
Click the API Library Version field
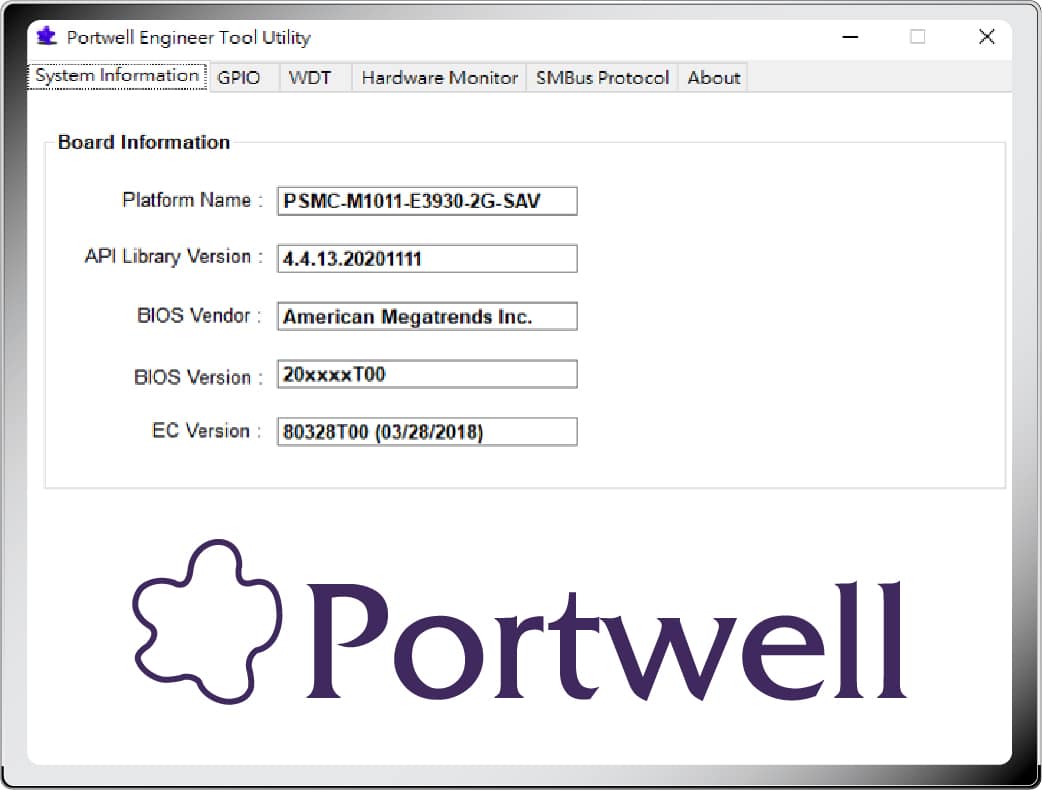tap(427, 258)
